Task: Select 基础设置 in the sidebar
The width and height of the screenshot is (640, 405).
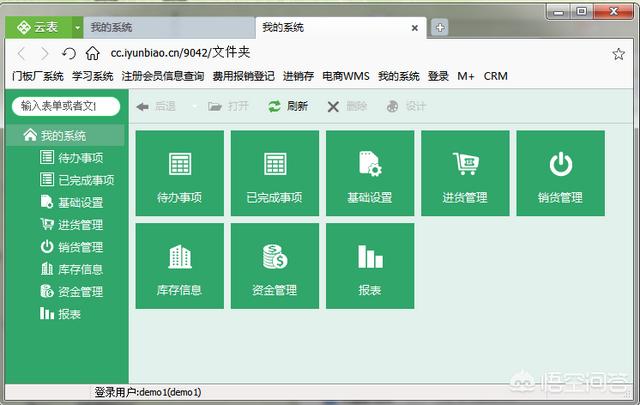Action: tap(71, 202)
